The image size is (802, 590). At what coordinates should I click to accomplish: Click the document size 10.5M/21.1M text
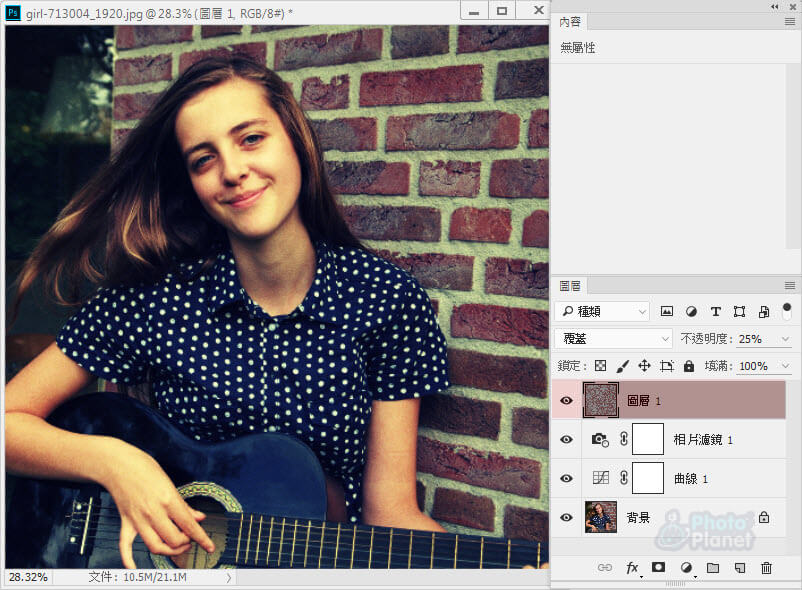tap(155, 577)
